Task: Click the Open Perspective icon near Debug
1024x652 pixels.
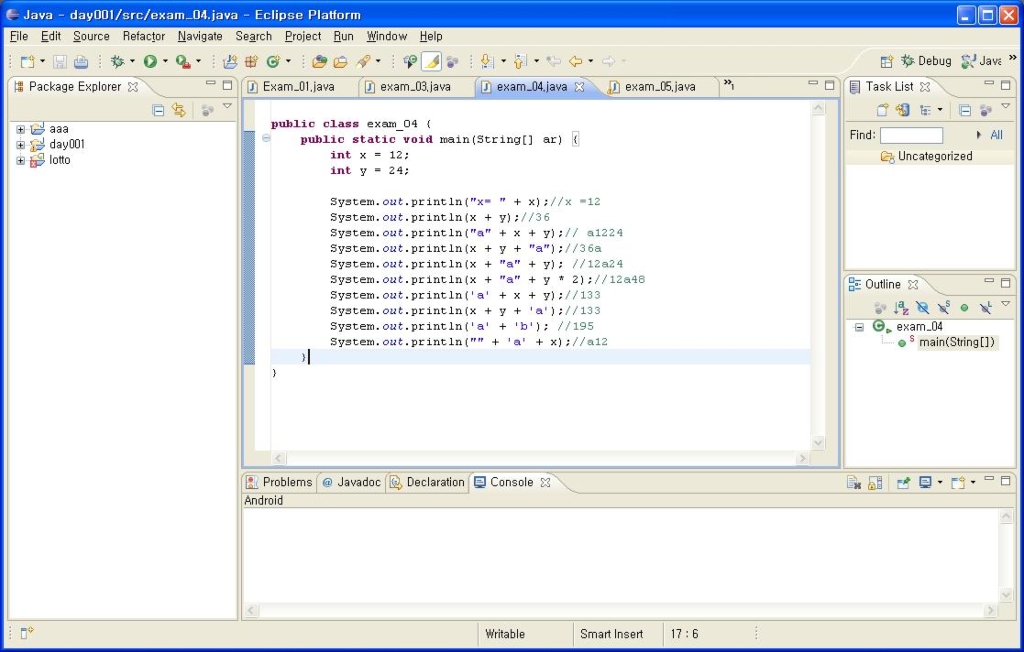Action: (x=886, y=61)
